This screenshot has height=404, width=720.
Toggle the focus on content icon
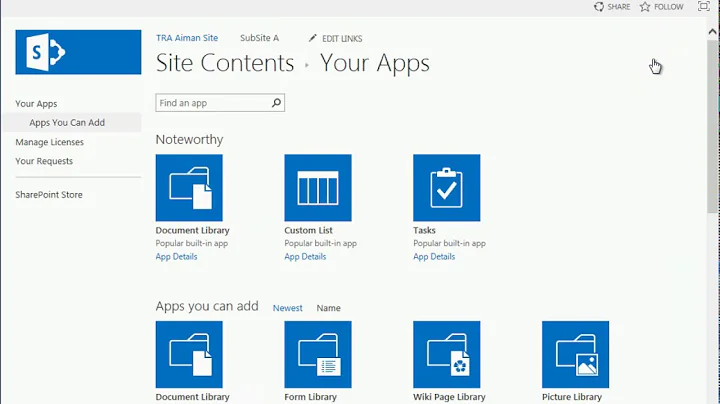point(704,7)
